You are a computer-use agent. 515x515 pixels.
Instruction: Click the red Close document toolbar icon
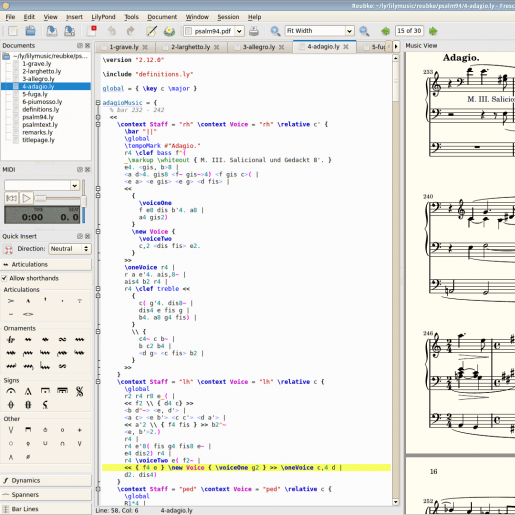pyautogui.click(x=91, y=31)
